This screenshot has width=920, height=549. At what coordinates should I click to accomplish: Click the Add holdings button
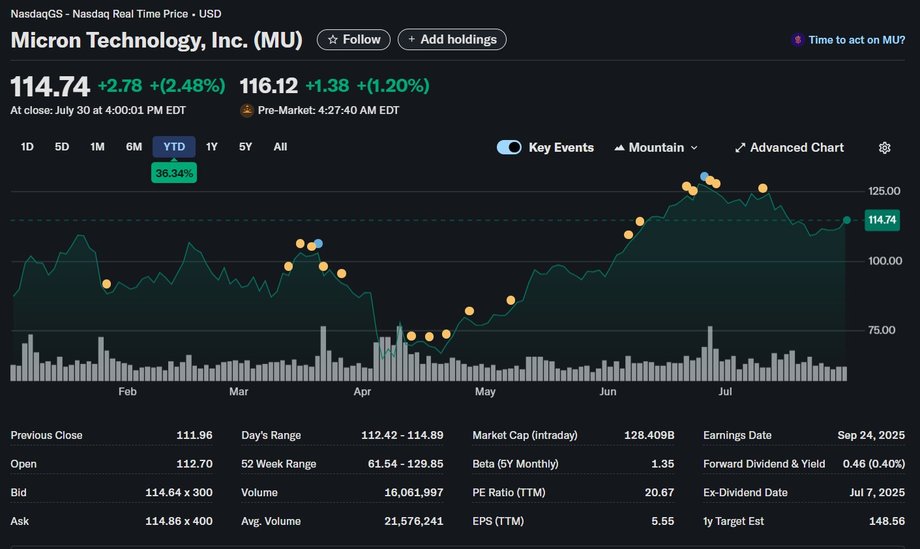pos(452,39)
